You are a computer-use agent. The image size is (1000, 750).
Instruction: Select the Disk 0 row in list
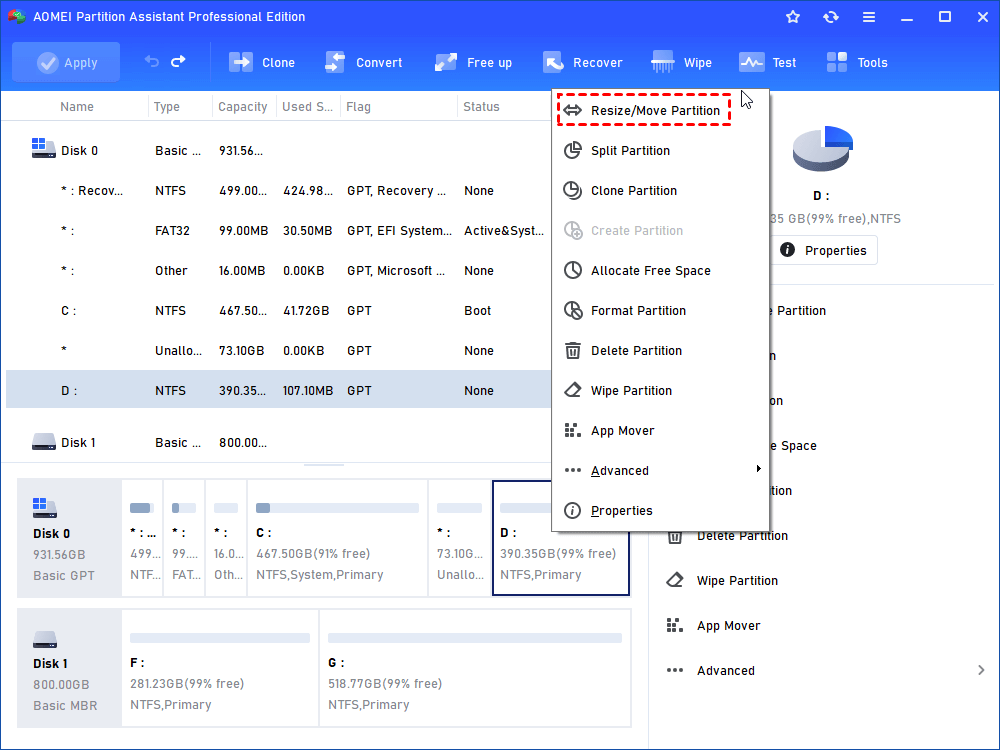tap(278, 151)
